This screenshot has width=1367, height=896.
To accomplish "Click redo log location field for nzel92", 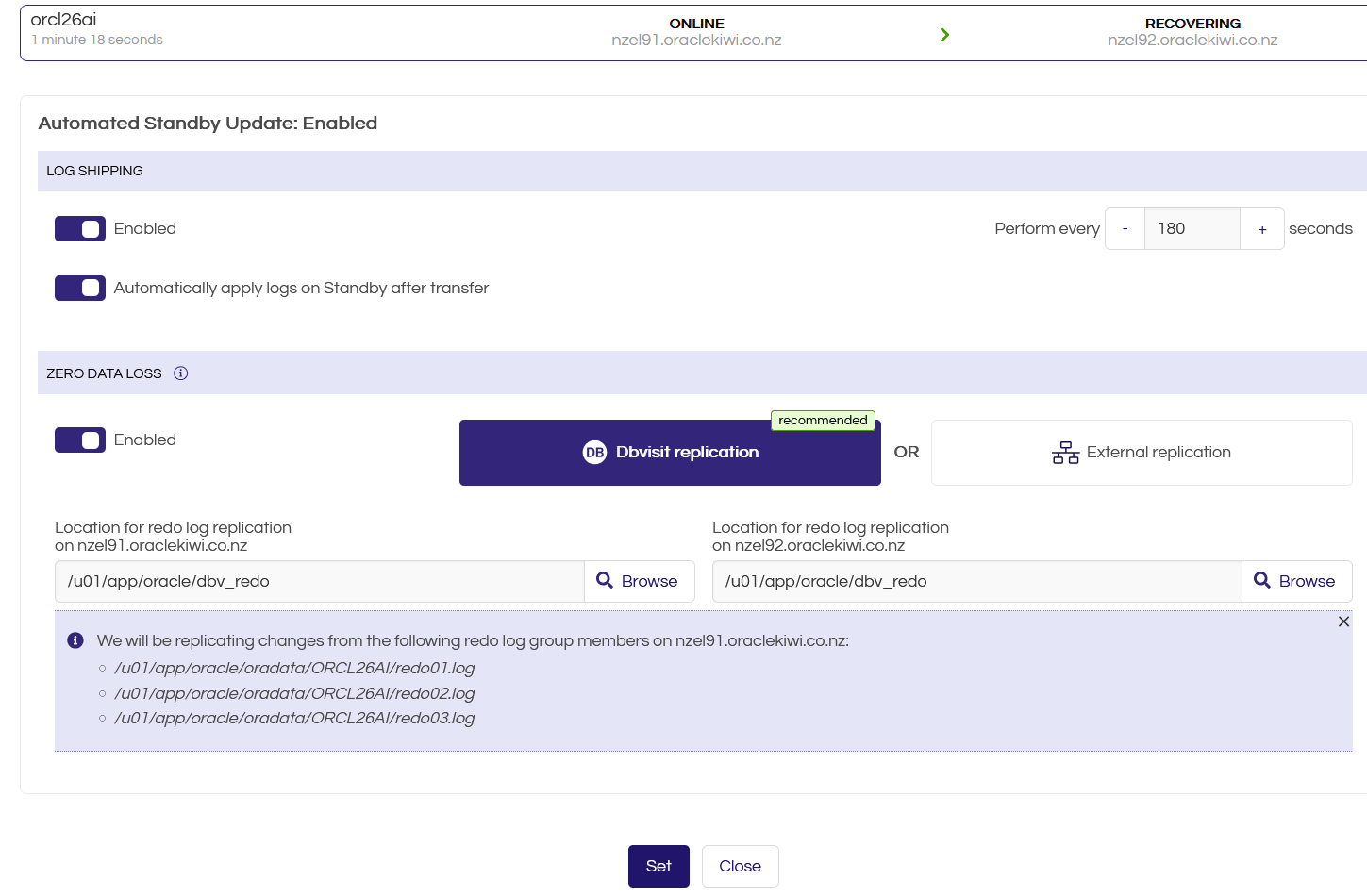I will pyautogui.click(x=977, y=581).
